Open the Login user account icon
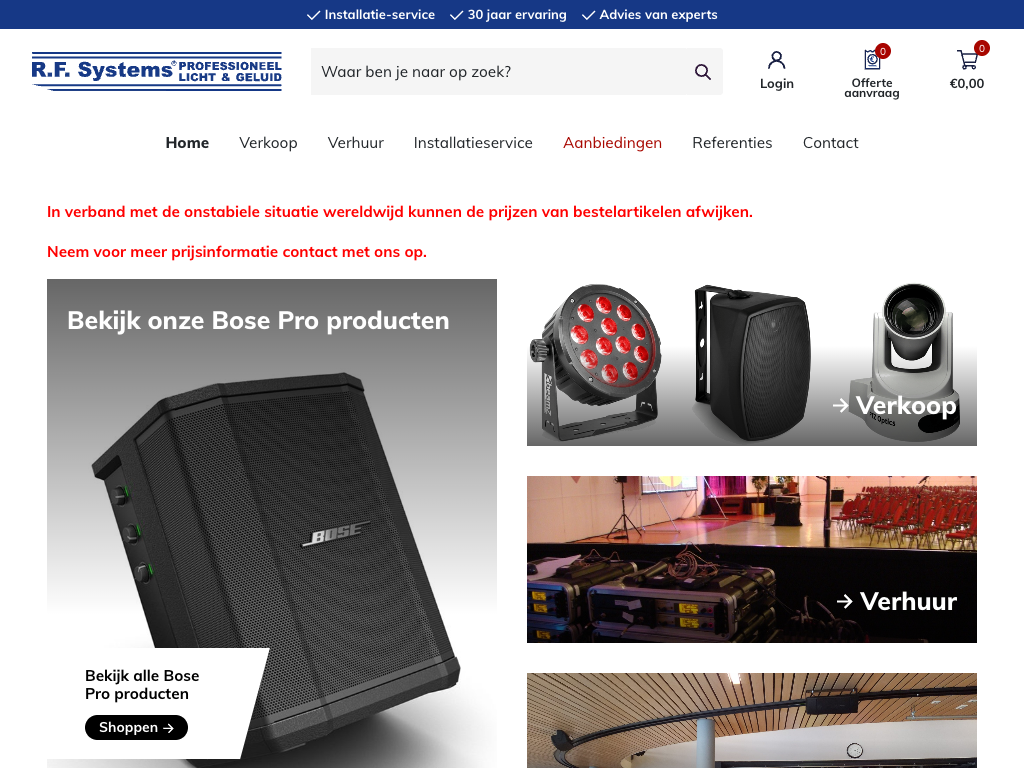This screenshot has width=1024, height=768. click(776, 60)
